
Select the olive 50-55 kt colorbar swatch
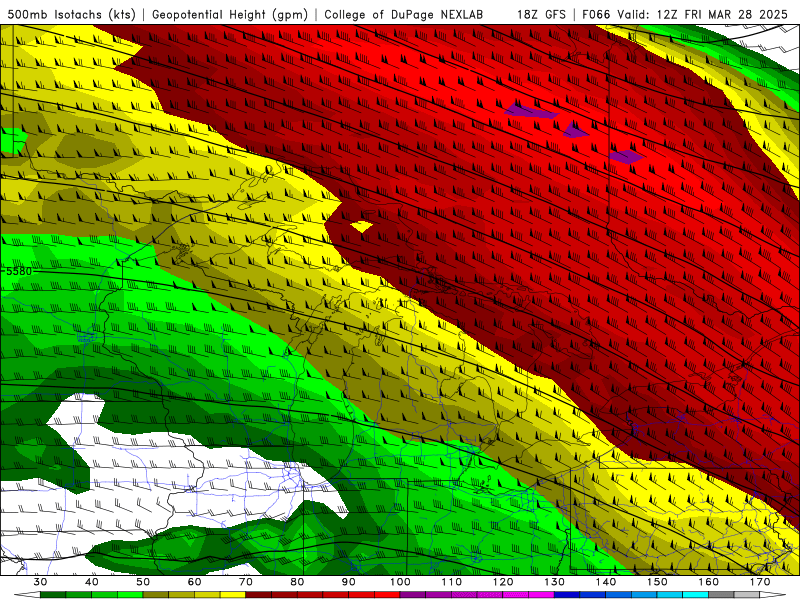coord(156,595)
